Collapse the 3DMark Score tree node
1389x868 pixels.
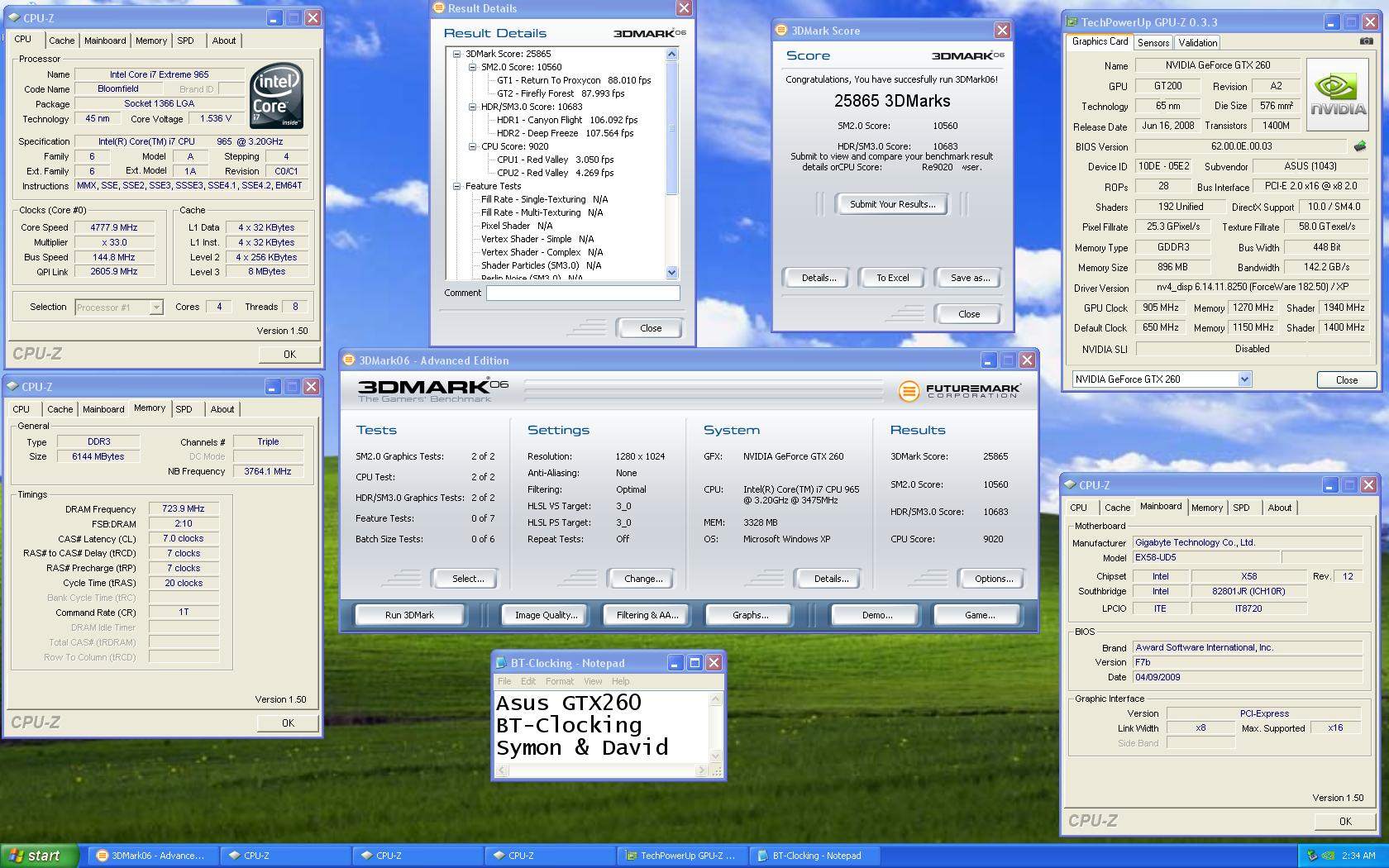pos(456,54)
